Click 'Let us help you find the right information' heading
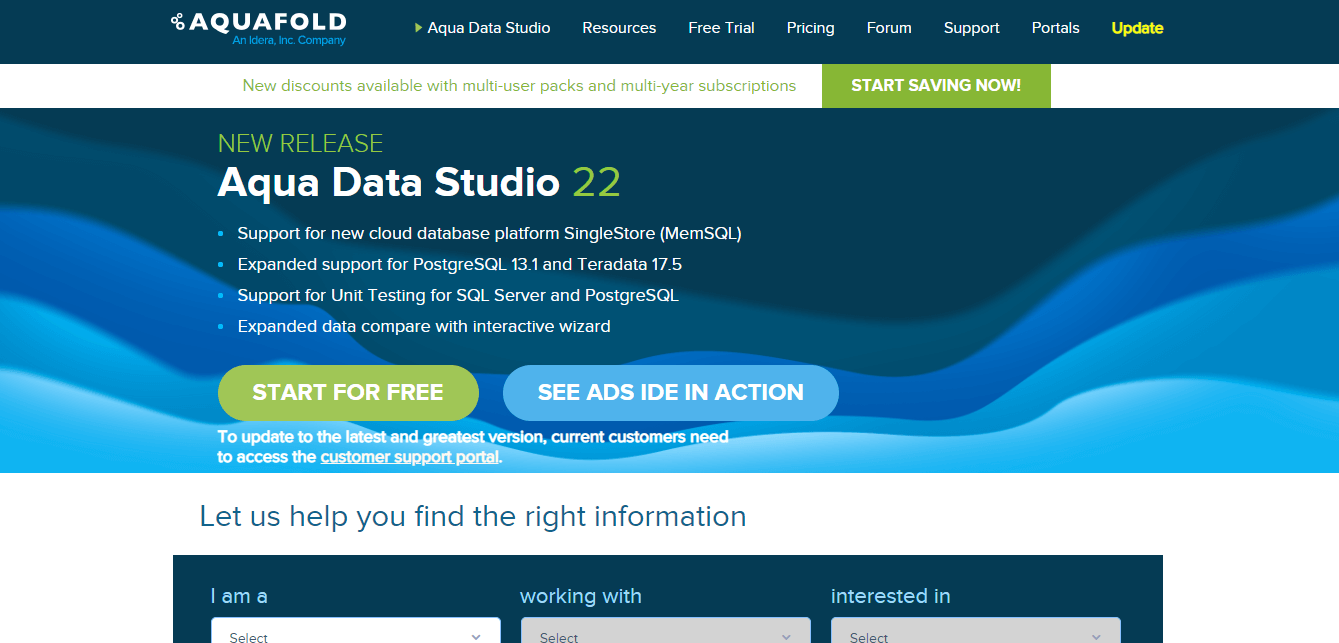The width and height of the screenshot is (1339, 643). 473,517
